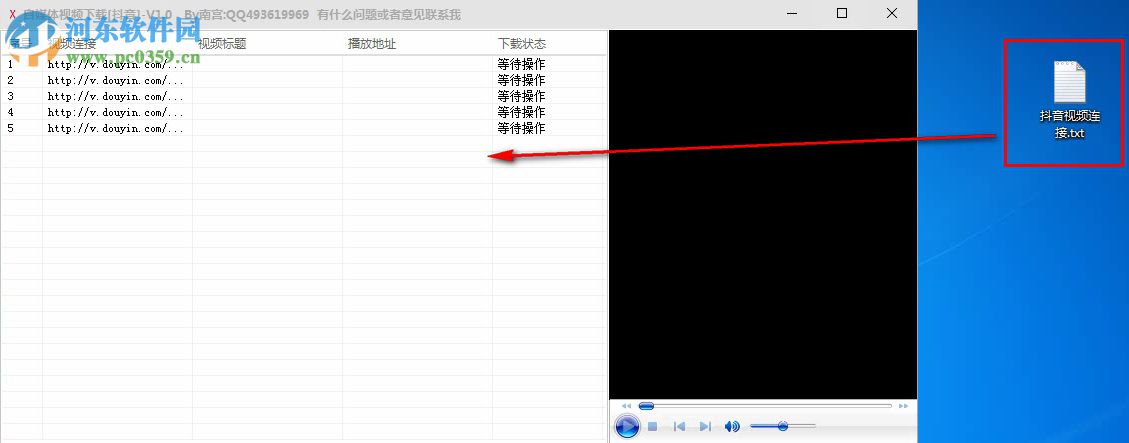Viewport: 1129px width, 443px height.
Task: Click index number 3 in the list
Action: pos(10,96)
